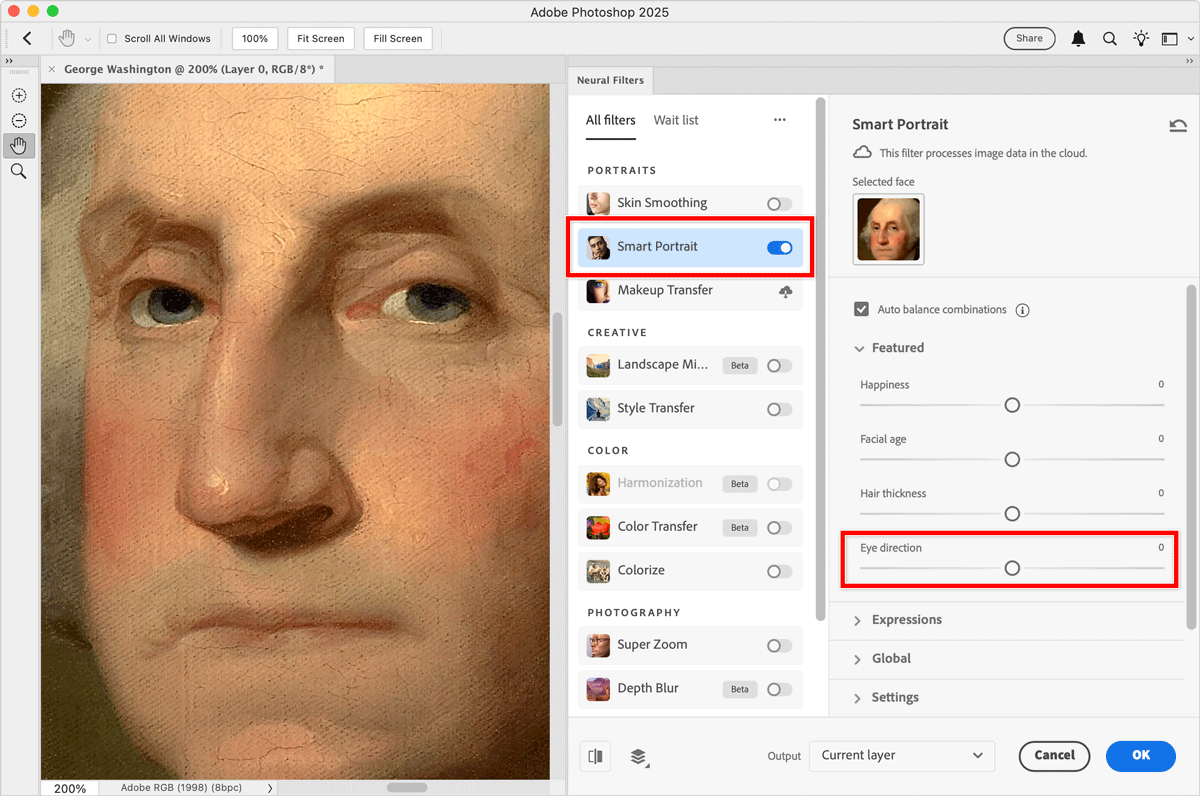Click the Happiness slider handle
Viewport: 1200px width, 796px height.
[x=1012, y=405]
